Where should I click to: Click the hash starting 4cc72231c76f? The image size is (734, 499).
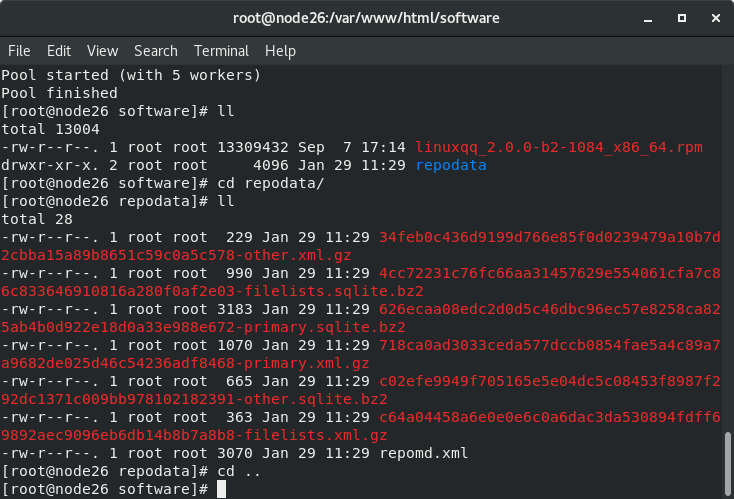pos(550,273)
